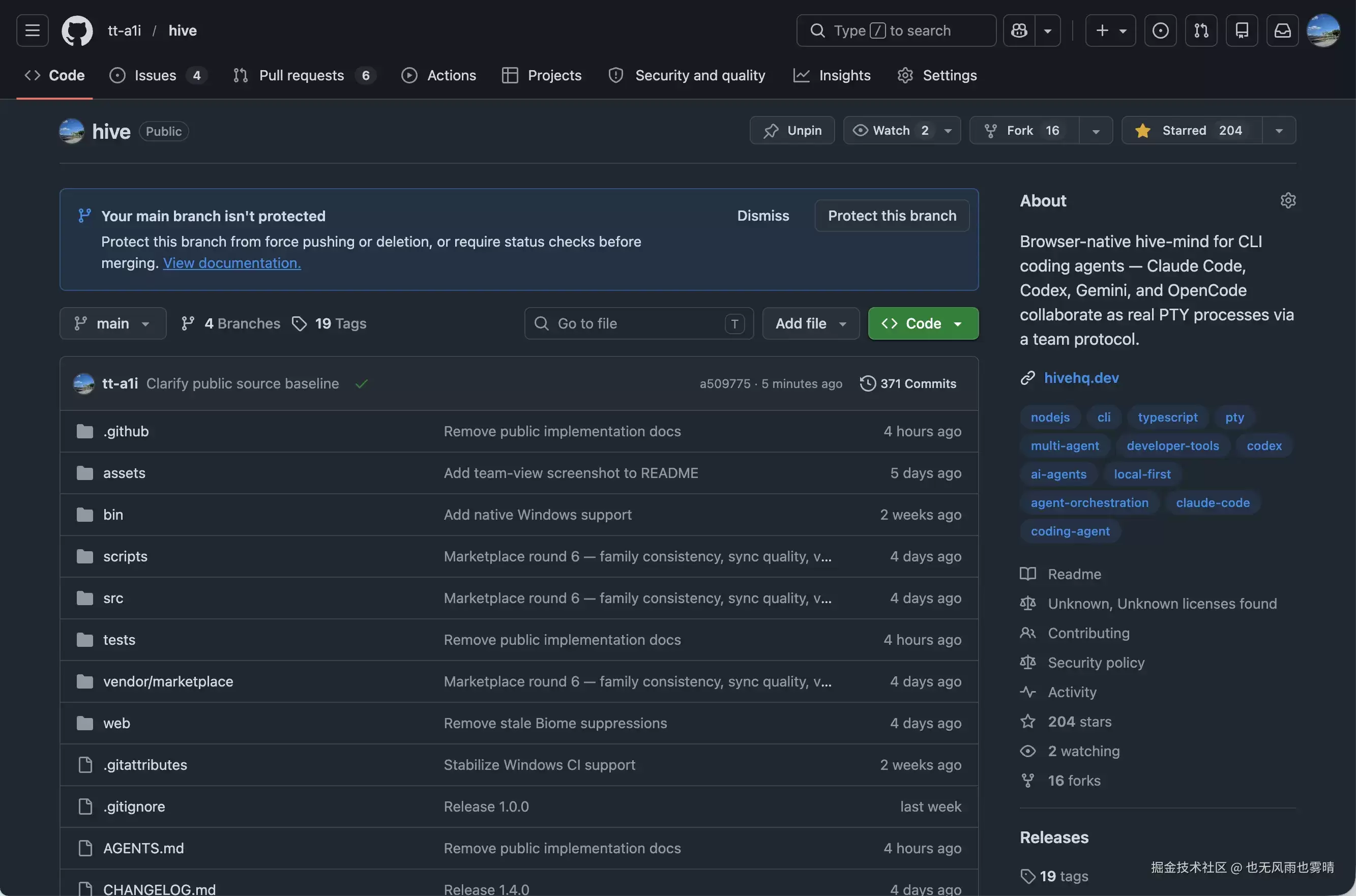Open the global issues icon in header
The image size is (1356, 896).
point(1160,31)
